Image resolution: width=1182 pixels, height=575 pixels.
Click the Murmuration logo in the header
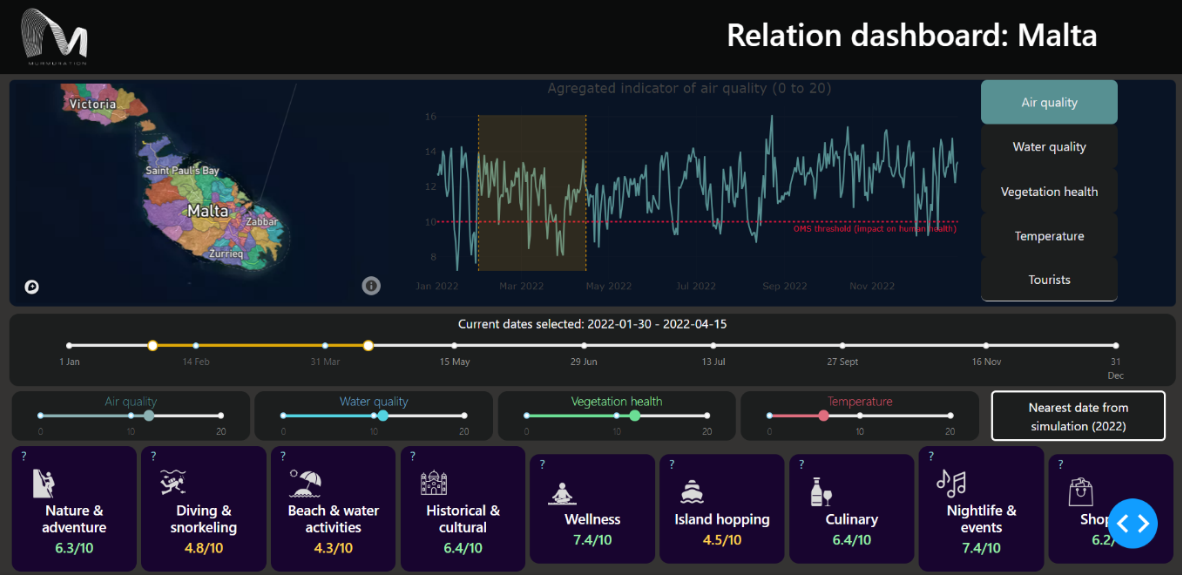tap(55, 36)
